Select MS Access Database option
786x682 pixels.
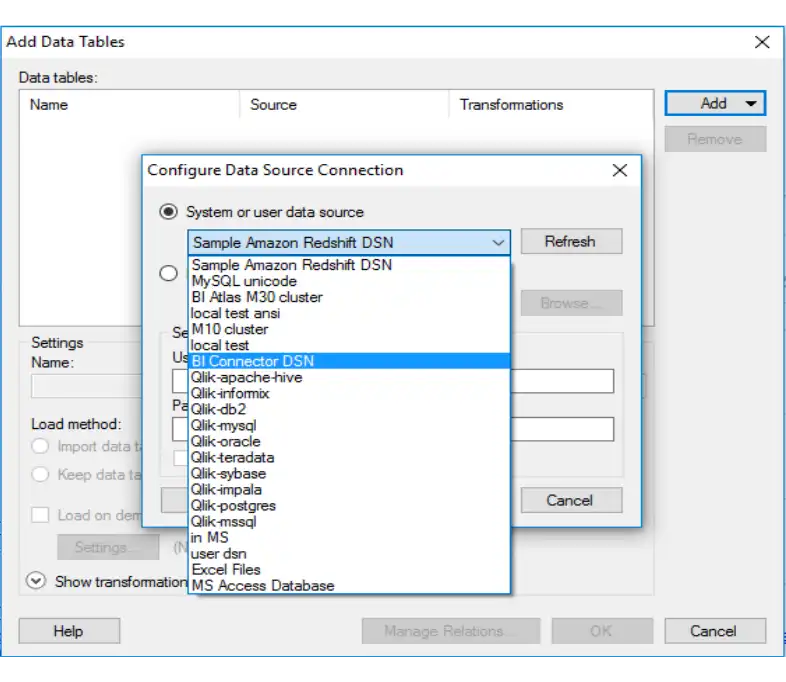click(263, 585)
